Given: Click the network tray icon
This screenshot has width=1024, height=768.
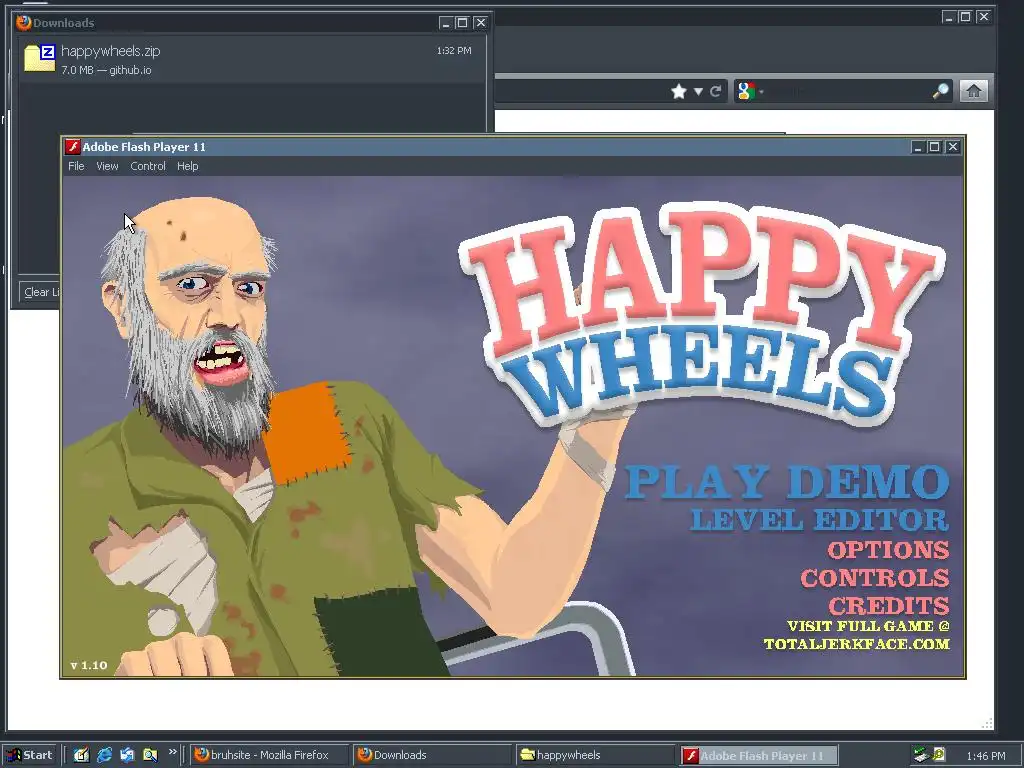Looking at the screenshot, I should point(921,755).
